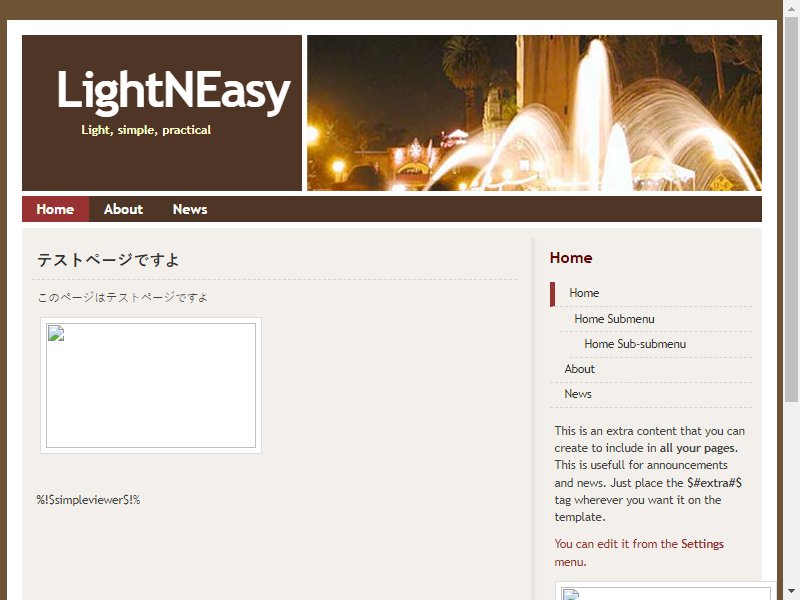This screenshot has width=800, height=600.
Task: Select Home in the sidebar menu
Action: click(584, 293)
